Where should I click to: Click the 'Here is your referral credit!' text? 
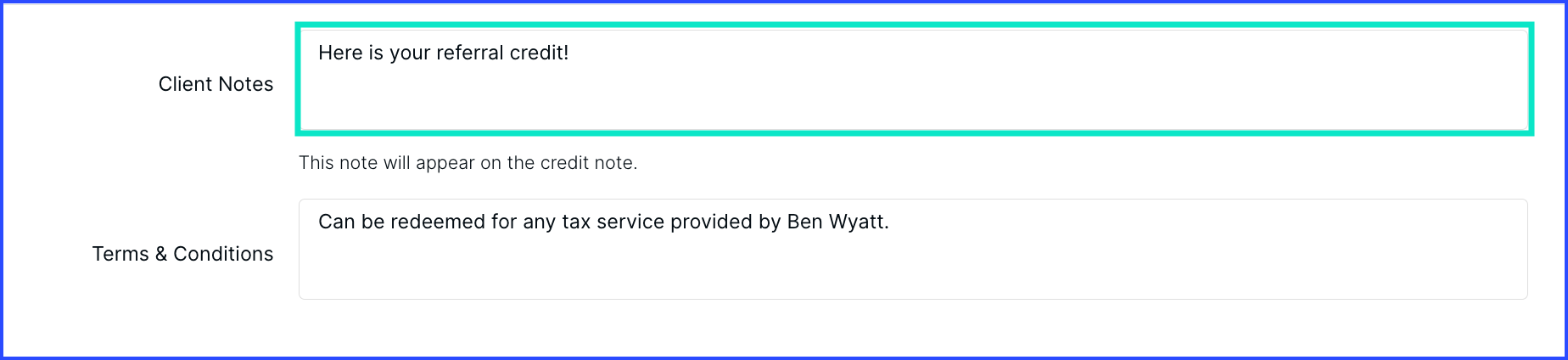(443, 53)
